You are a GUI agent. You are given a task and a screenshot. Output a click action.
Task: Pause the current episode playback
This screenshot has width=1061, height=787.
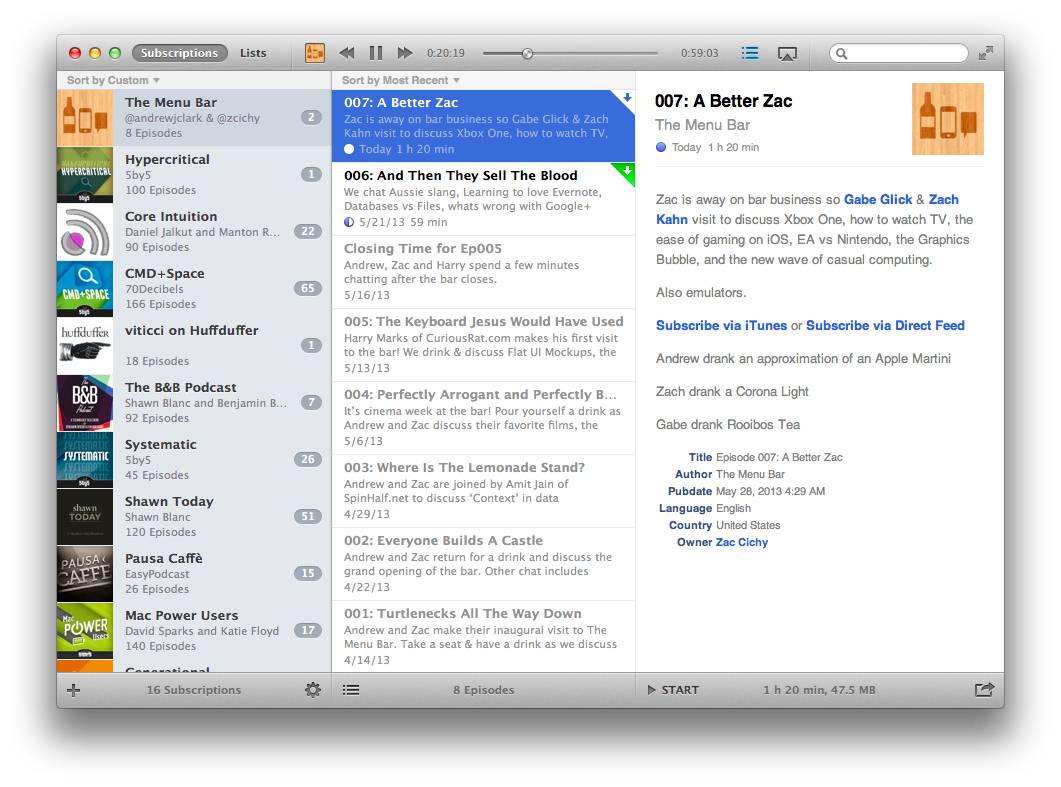(376, 53)
